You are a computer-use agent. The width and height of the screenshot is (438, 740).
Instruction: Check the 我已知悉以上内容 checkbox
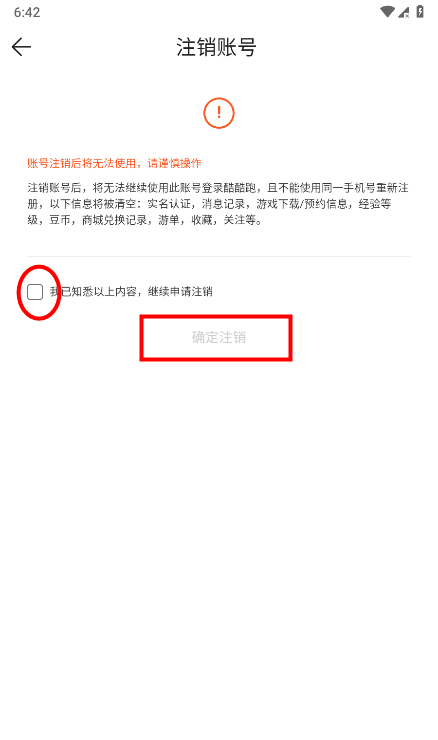(x=35, y=292)
